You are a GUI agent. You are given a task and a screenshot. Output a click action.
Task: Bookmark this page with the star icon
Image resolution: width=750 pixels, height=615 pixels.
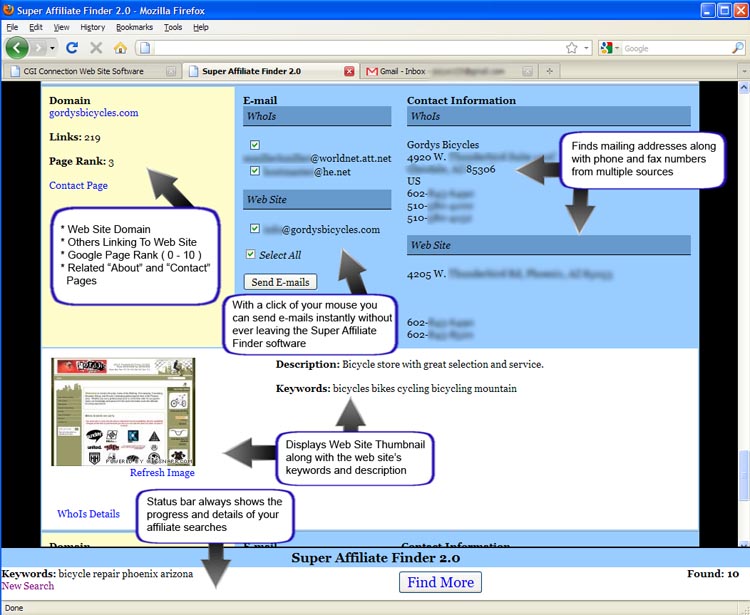[x=571, y=48]
